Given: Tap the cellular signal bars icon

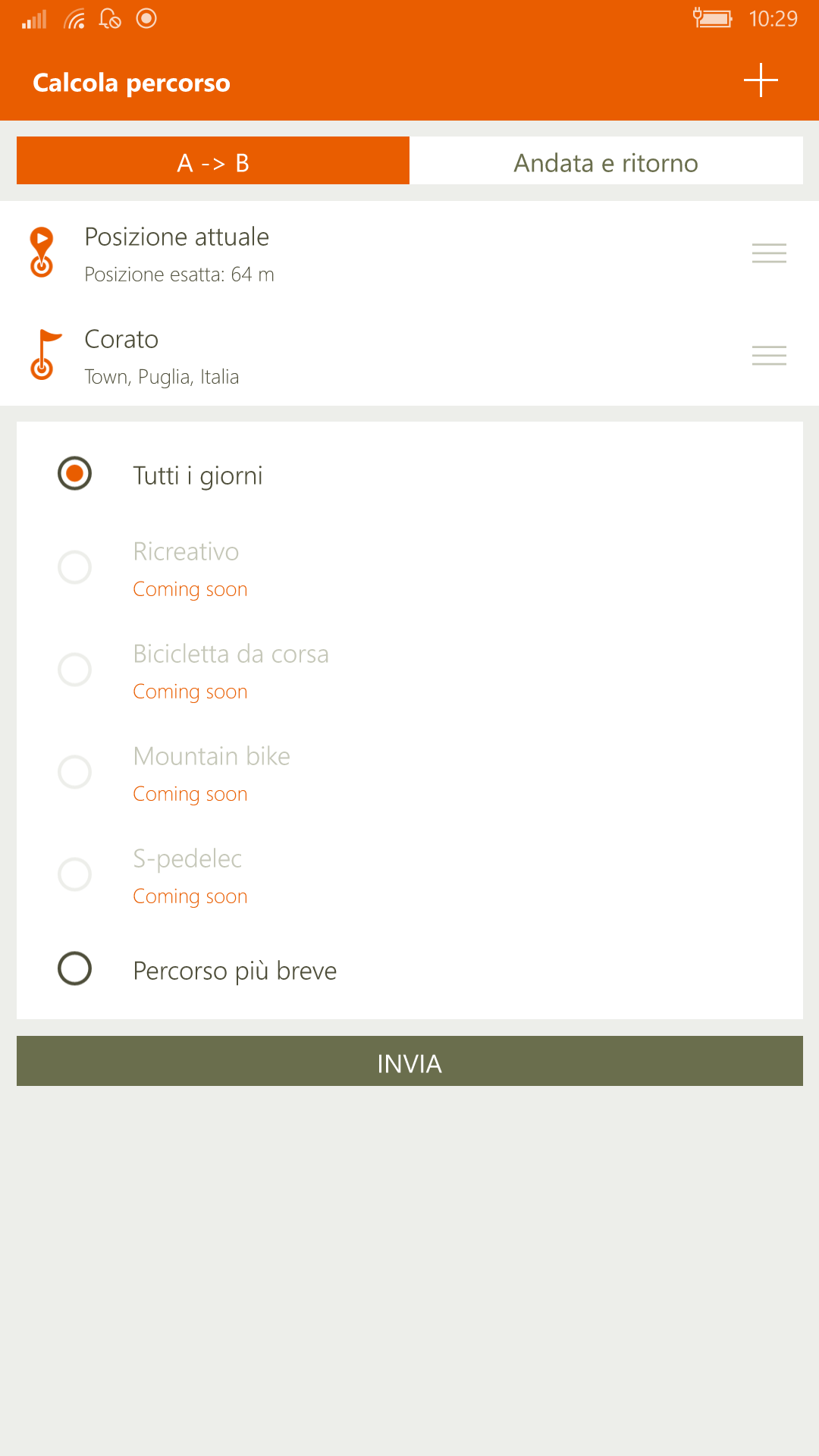Looking at the screenshot, I should (x=34, y=19).
